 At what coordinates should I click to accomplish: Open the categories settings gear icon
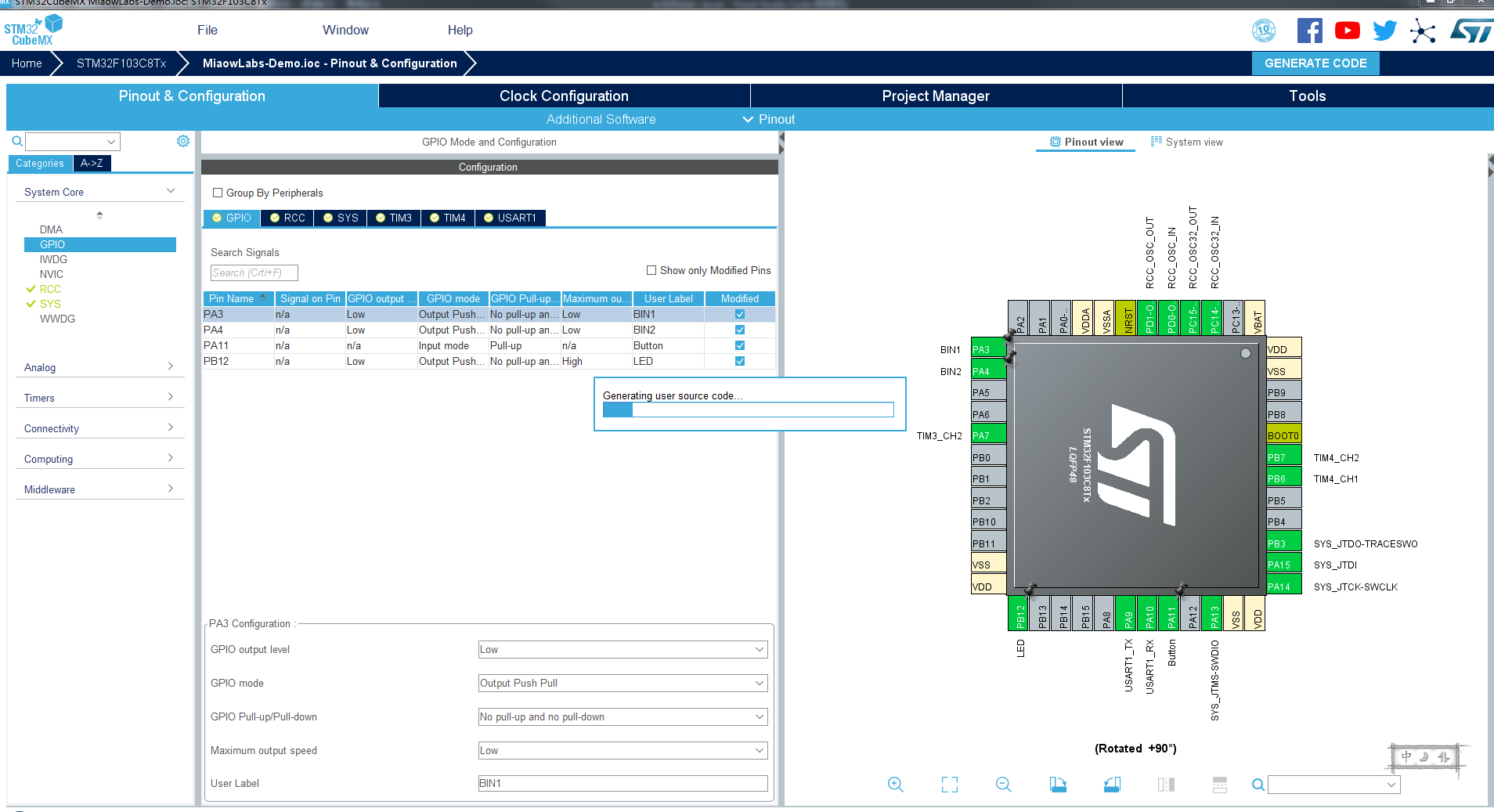click(x=183, y=141)
